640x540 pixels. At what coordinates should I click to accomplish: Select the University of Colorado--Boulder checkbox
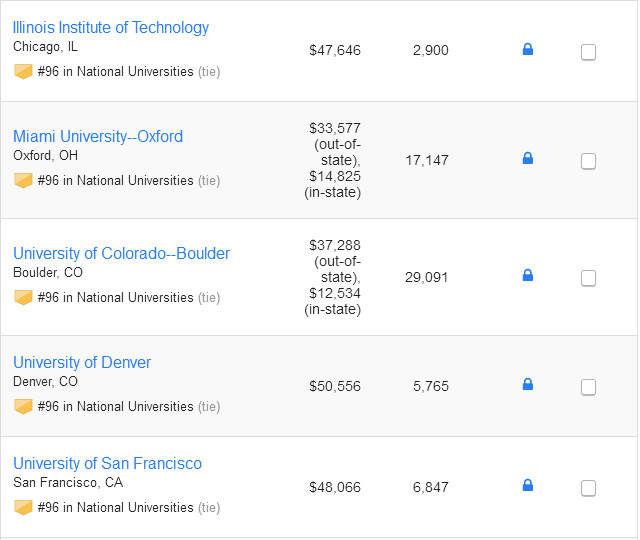click(x=589, y=278)
